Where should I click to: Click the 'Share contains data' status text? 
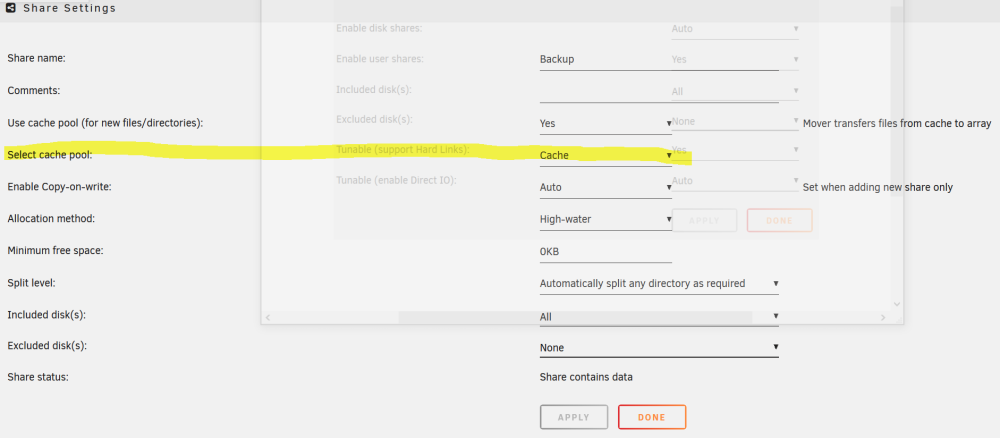pyautogui.click(x=586, y=377)
